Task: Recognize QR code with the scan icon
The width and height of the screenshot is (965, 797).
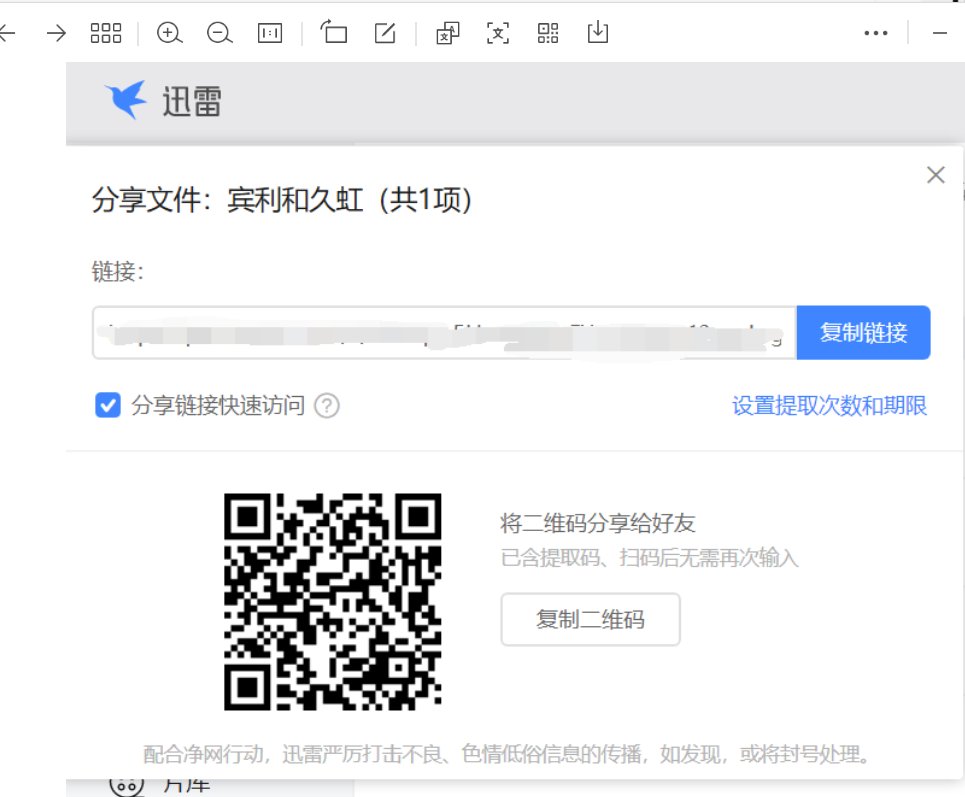Action: (x=548, y=33)
